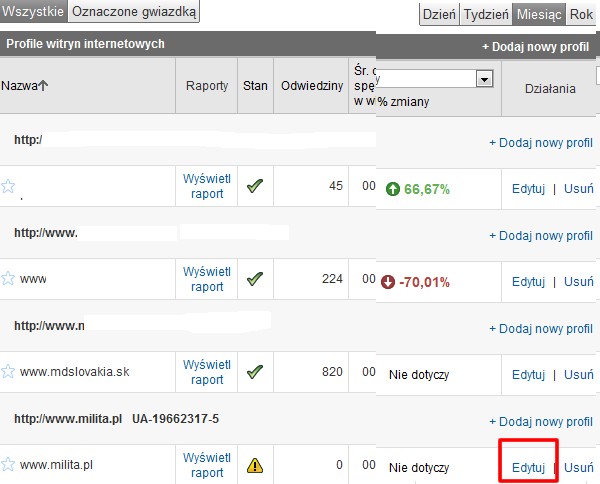Star the www profile with 224 visits
The width and height of the screenshot is (600, 484).
(8, 279)
